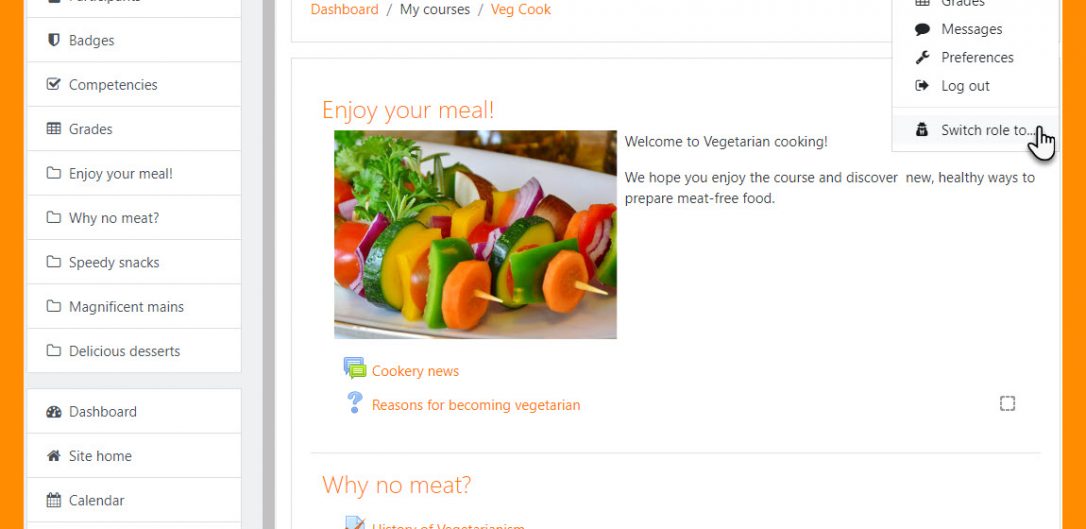The height and width of the screenshot is (529, 1086).
Task: Click the question mark choice activity icon
Action: click(x=355, y=402)
